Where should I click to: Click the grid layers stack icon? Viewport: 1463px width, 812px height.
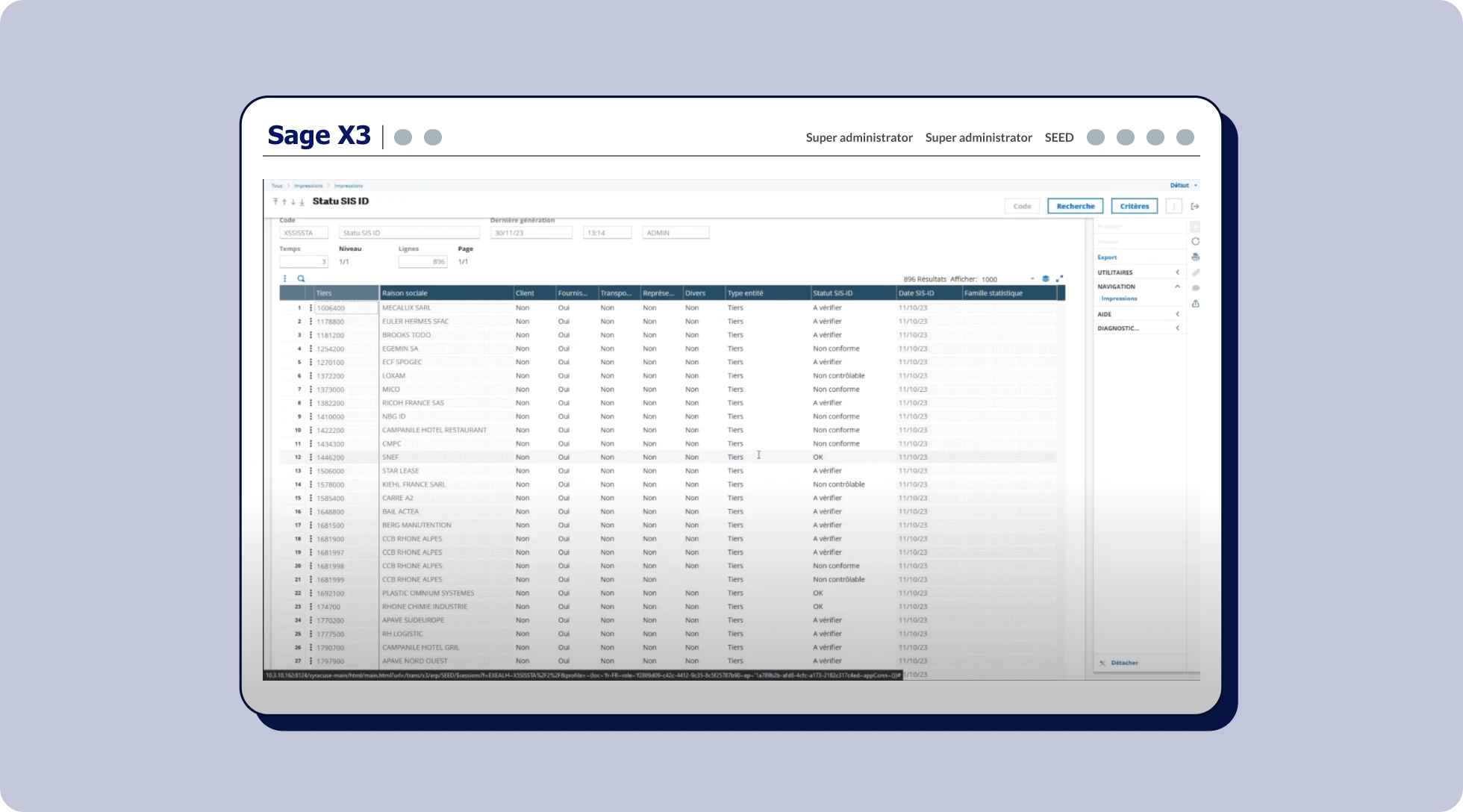1046,279
